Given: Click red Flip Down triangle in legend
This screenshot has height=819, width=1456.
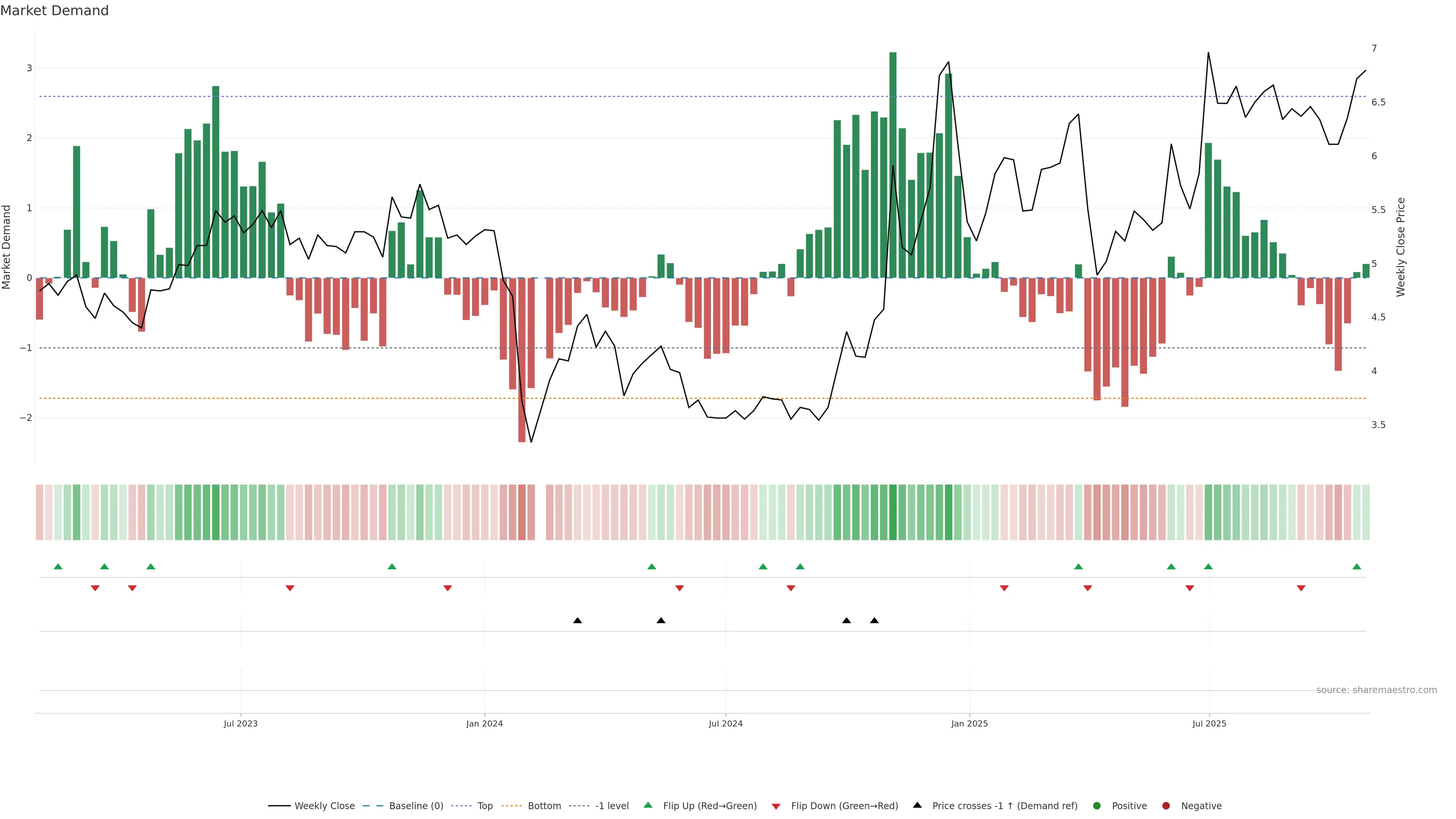Looking at the screenshot, I should [x=776, y=806].
